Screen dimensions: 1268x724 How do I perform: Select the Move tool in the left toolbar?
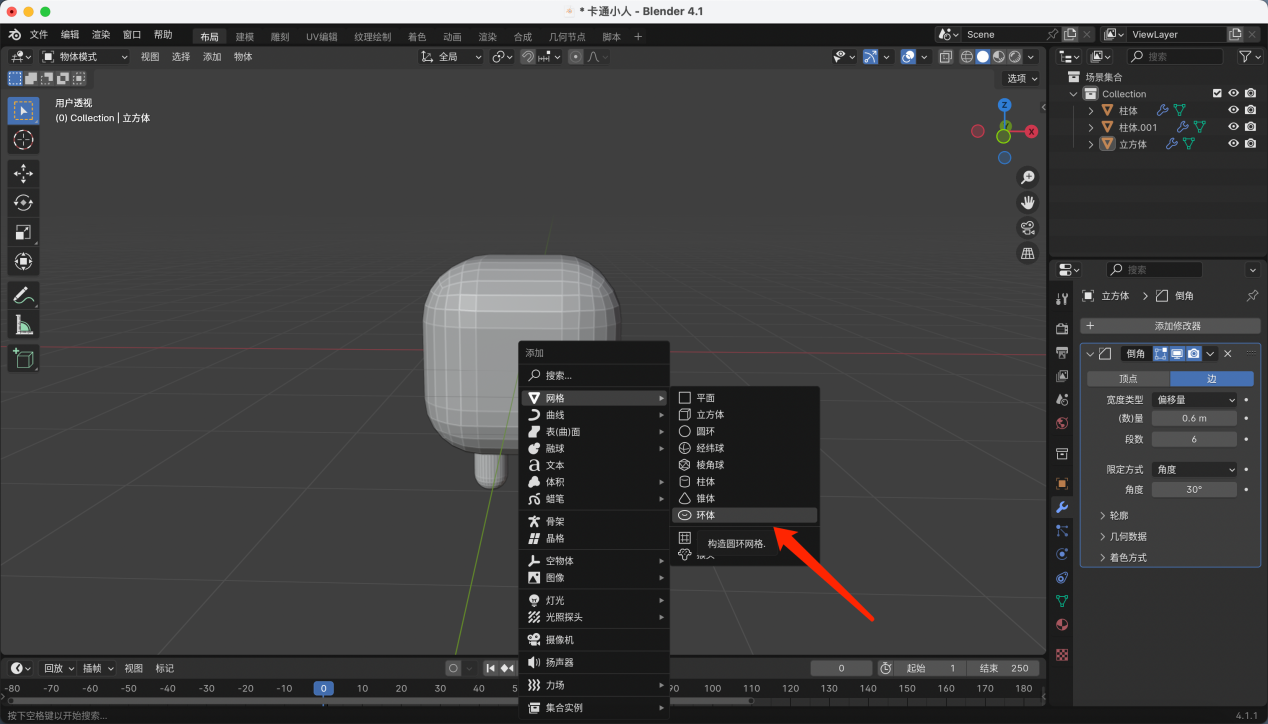tap(24, 173)
